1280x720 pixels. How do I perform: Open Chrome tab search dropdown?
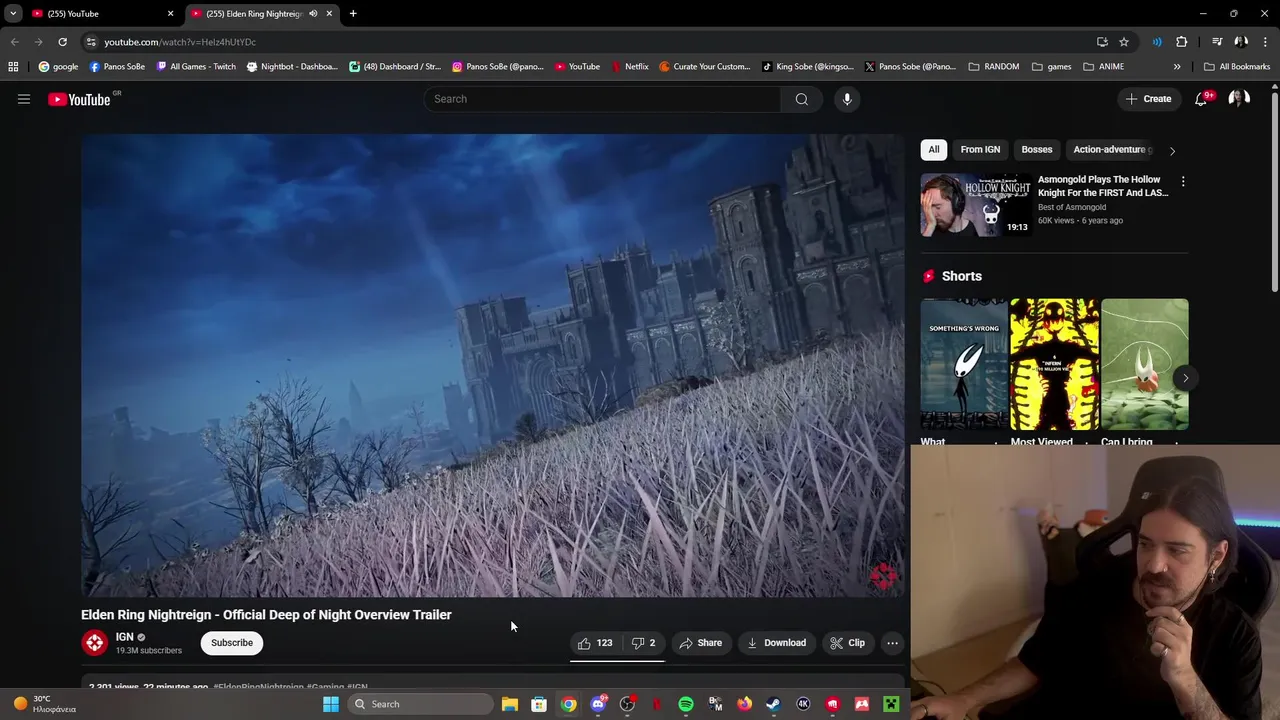point(13,14)
